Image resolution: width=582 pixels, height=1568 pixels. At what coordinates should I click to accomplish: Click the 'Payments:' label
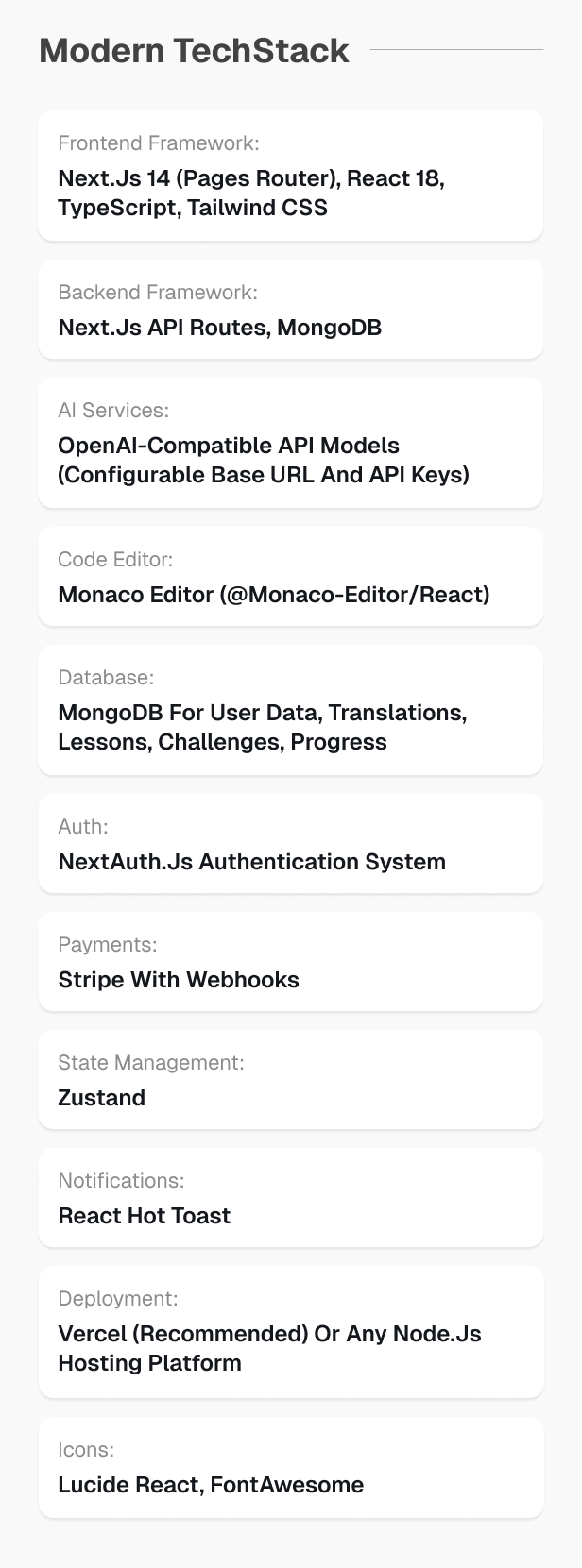coord(108,945)
